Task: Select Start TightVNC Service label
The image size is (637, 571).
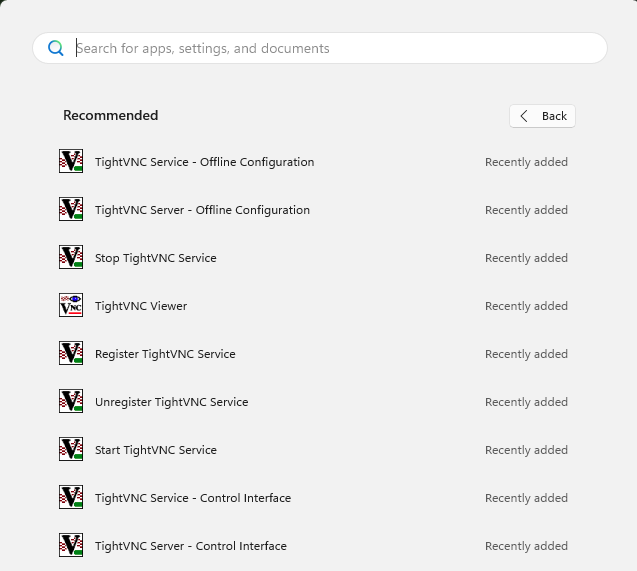Action: coord(155,450)
